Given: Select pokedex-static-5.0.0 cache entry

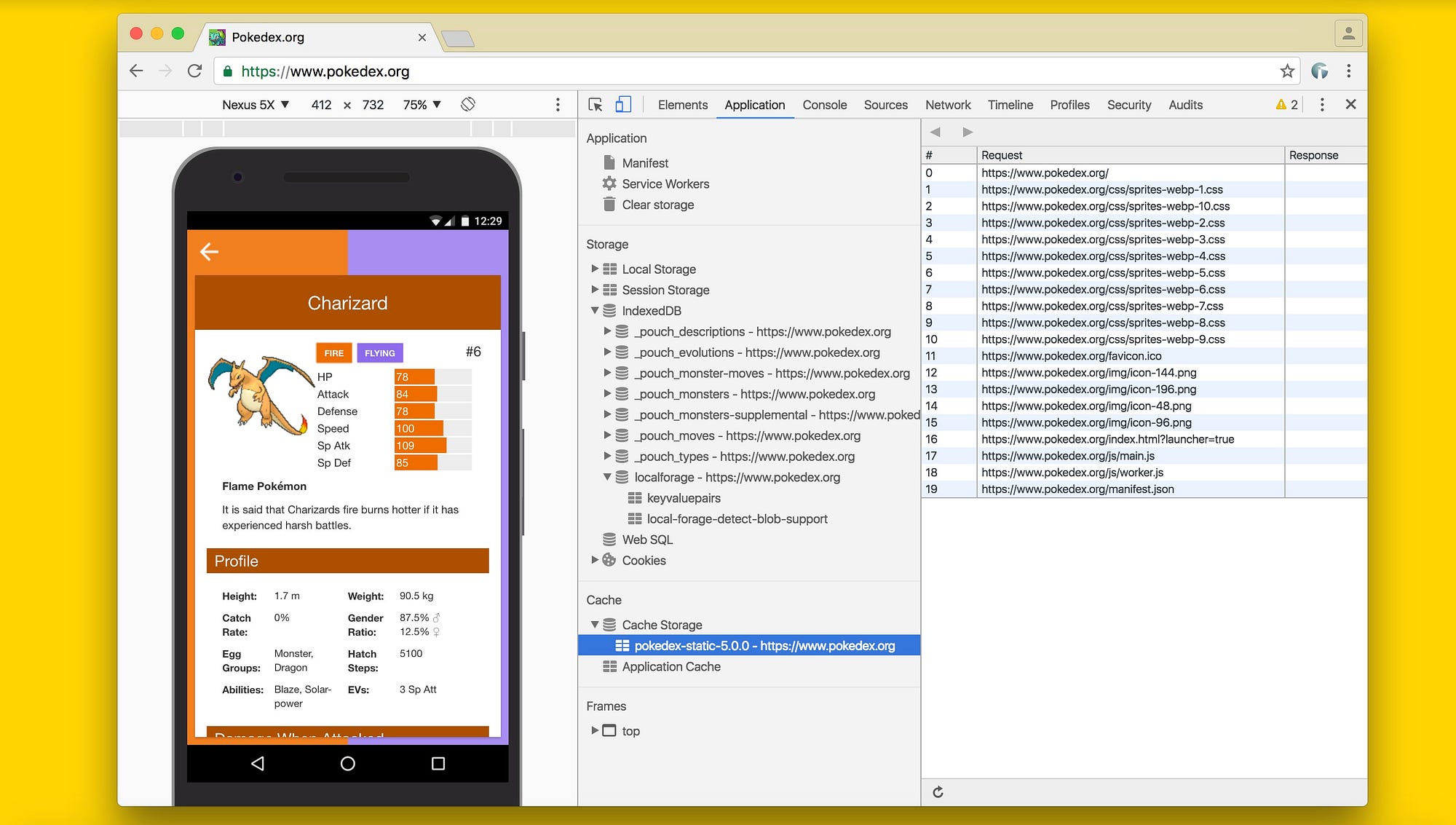Looking at the screenshot, I should point(764,645).
